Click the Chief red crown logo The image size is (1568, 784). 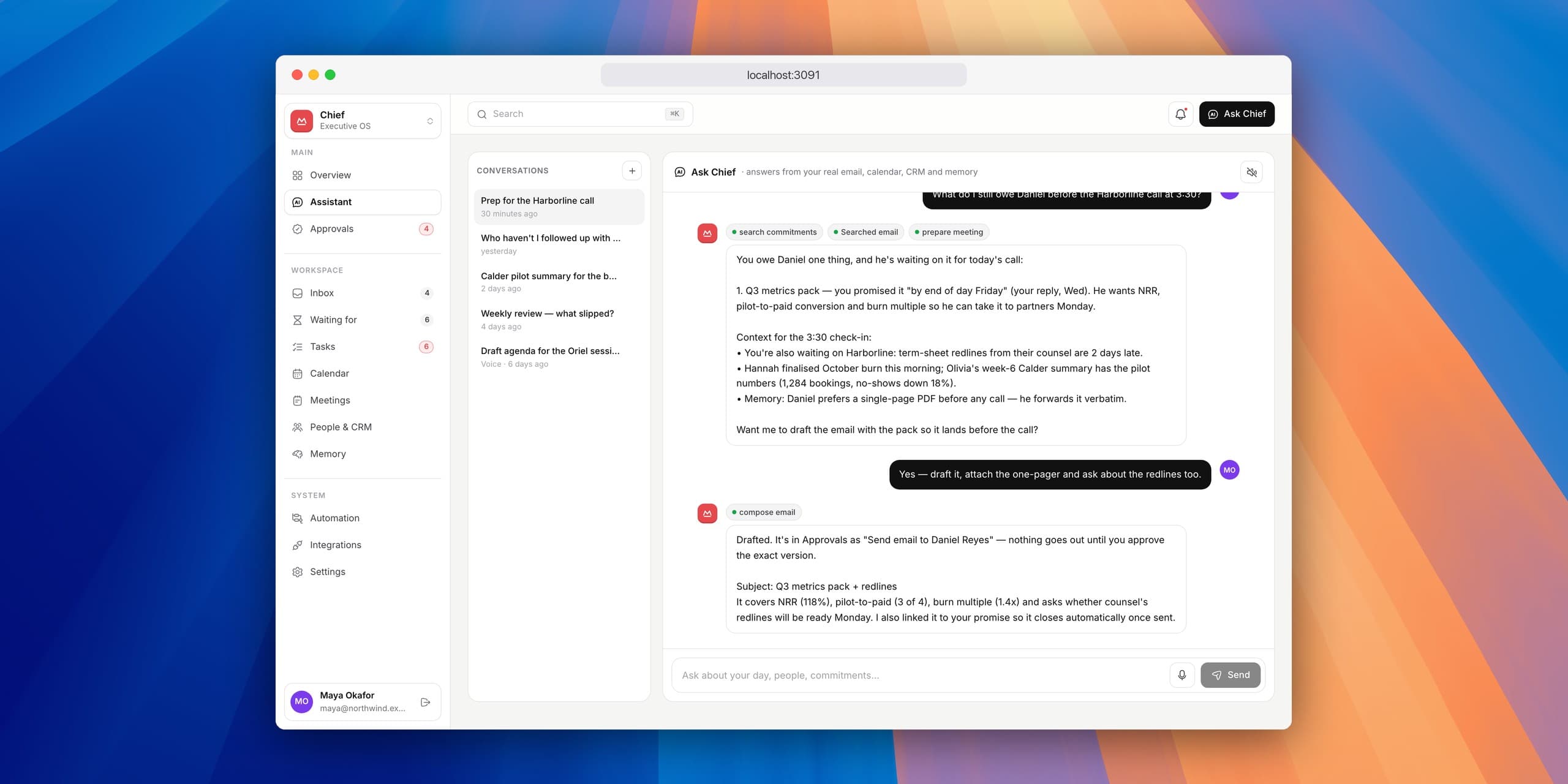[x=301, y=121]
